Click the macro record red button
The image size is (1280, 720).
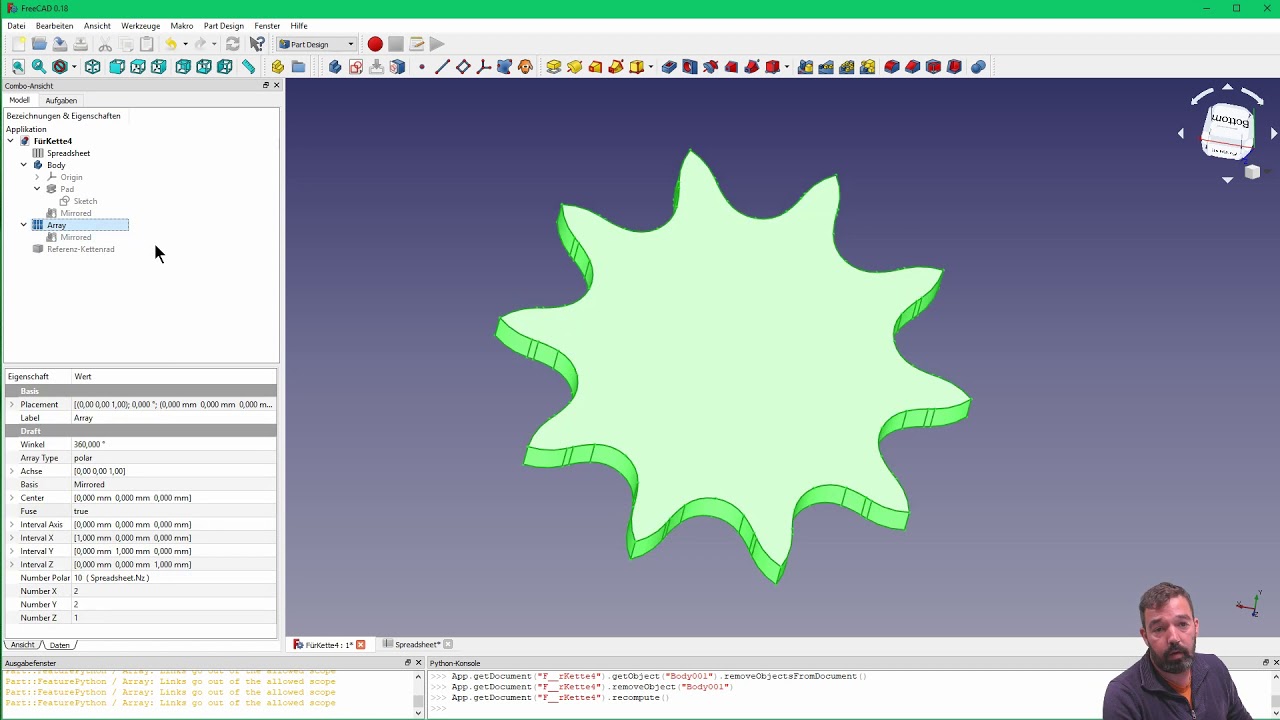pyautogui.click(x=375, y=44)
